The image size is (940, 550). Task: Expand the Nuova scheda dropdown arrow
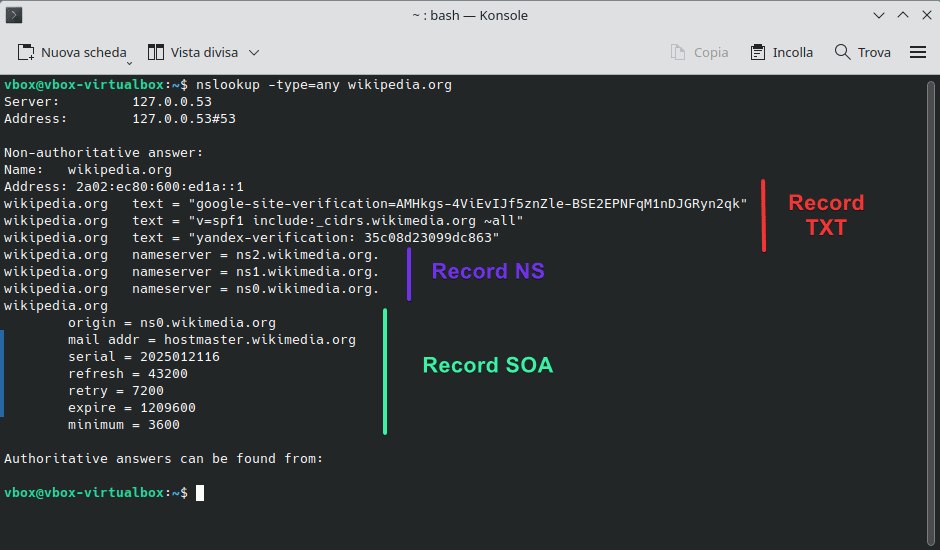point(129,63)
